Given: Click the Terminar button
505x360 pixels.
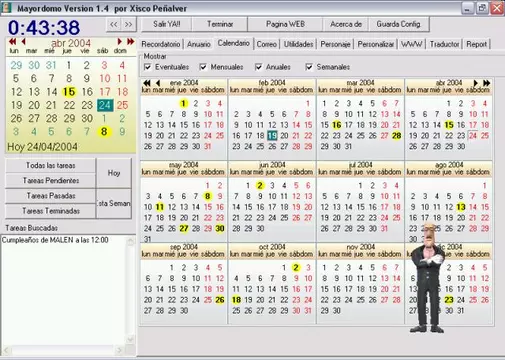Looking at the screenshot, I should click(220, 24).
